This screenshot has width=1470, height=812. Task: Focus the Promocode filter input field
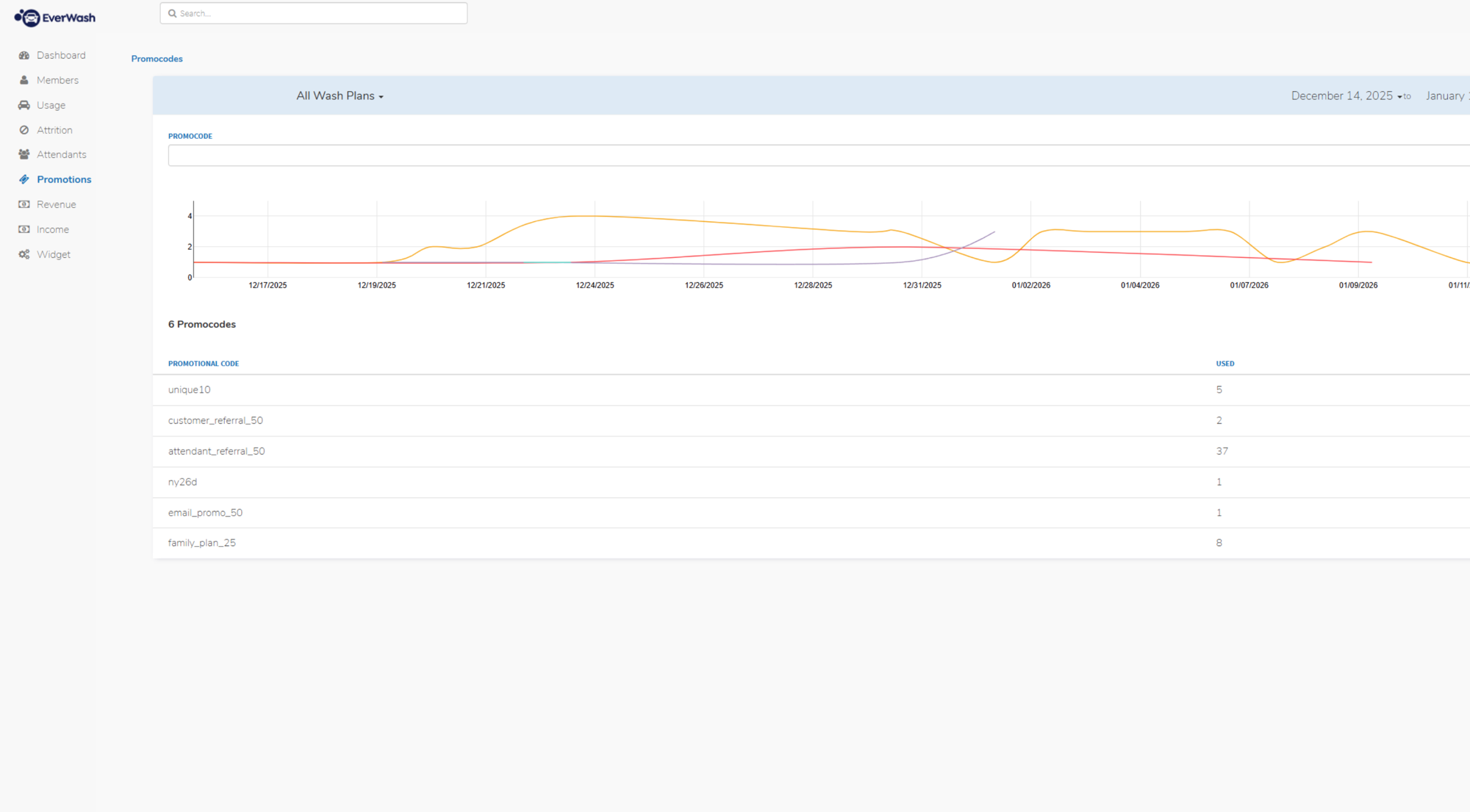pyautogui.click(x=819, y=156)
